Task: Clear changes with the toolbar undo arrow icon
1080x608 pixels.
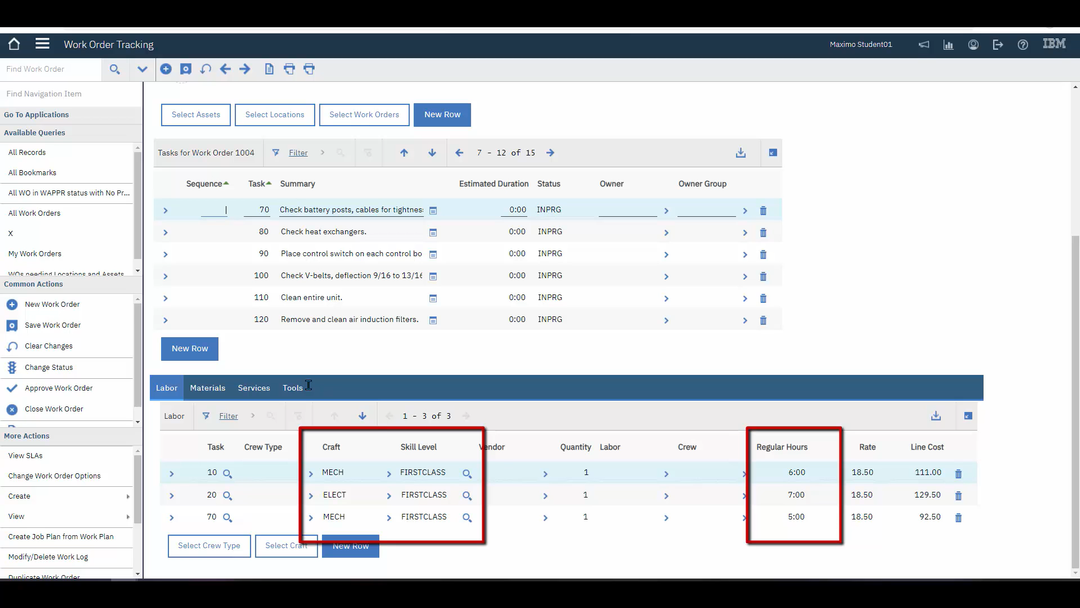Action: pyautogui.click(x=204, y=69)
